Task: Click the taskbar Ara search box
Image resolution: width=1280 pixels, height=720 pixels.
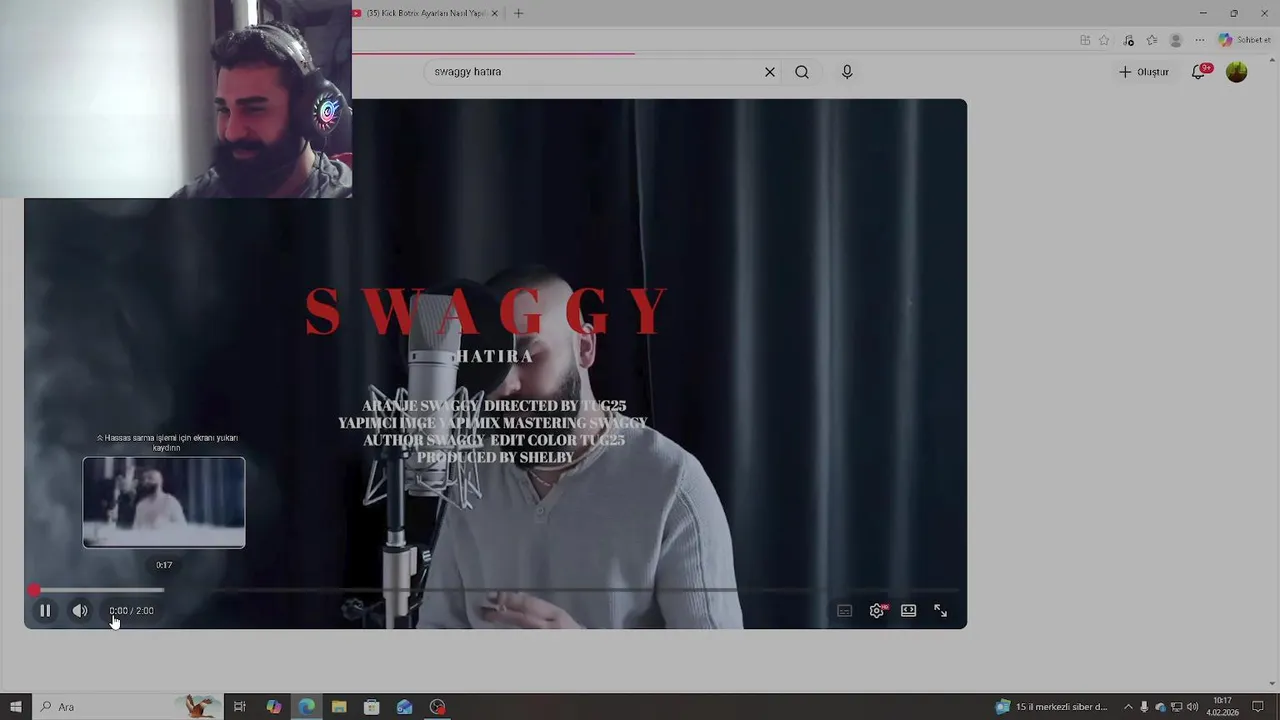Action: click(130, 707)
